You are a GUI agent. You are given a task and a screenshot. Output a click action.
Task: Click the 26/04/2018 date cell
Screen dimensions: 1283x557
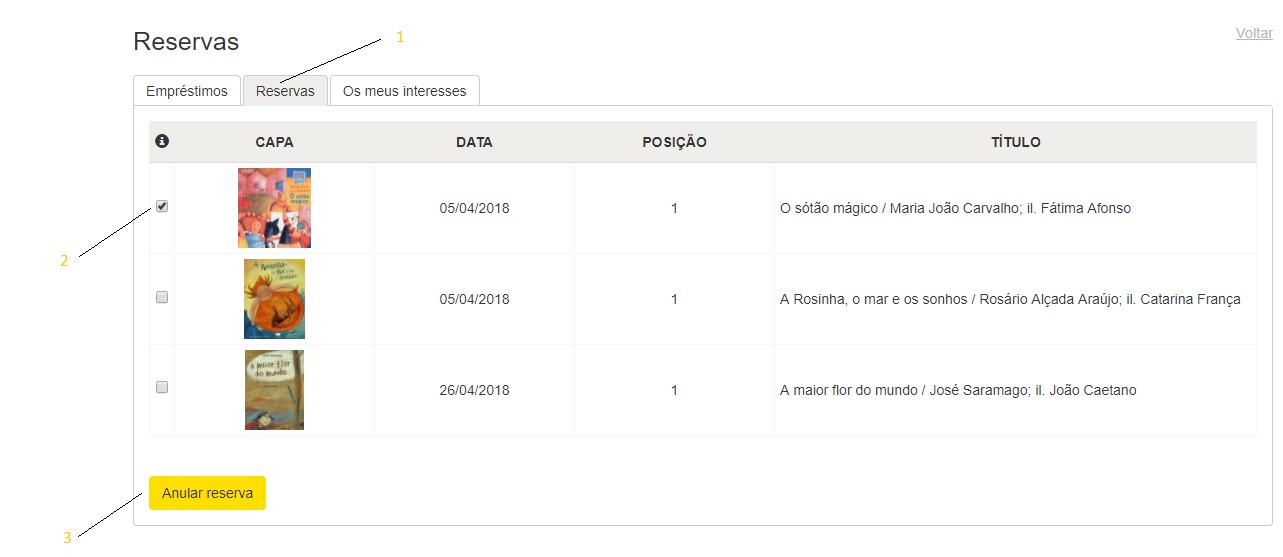coord(474,390)
